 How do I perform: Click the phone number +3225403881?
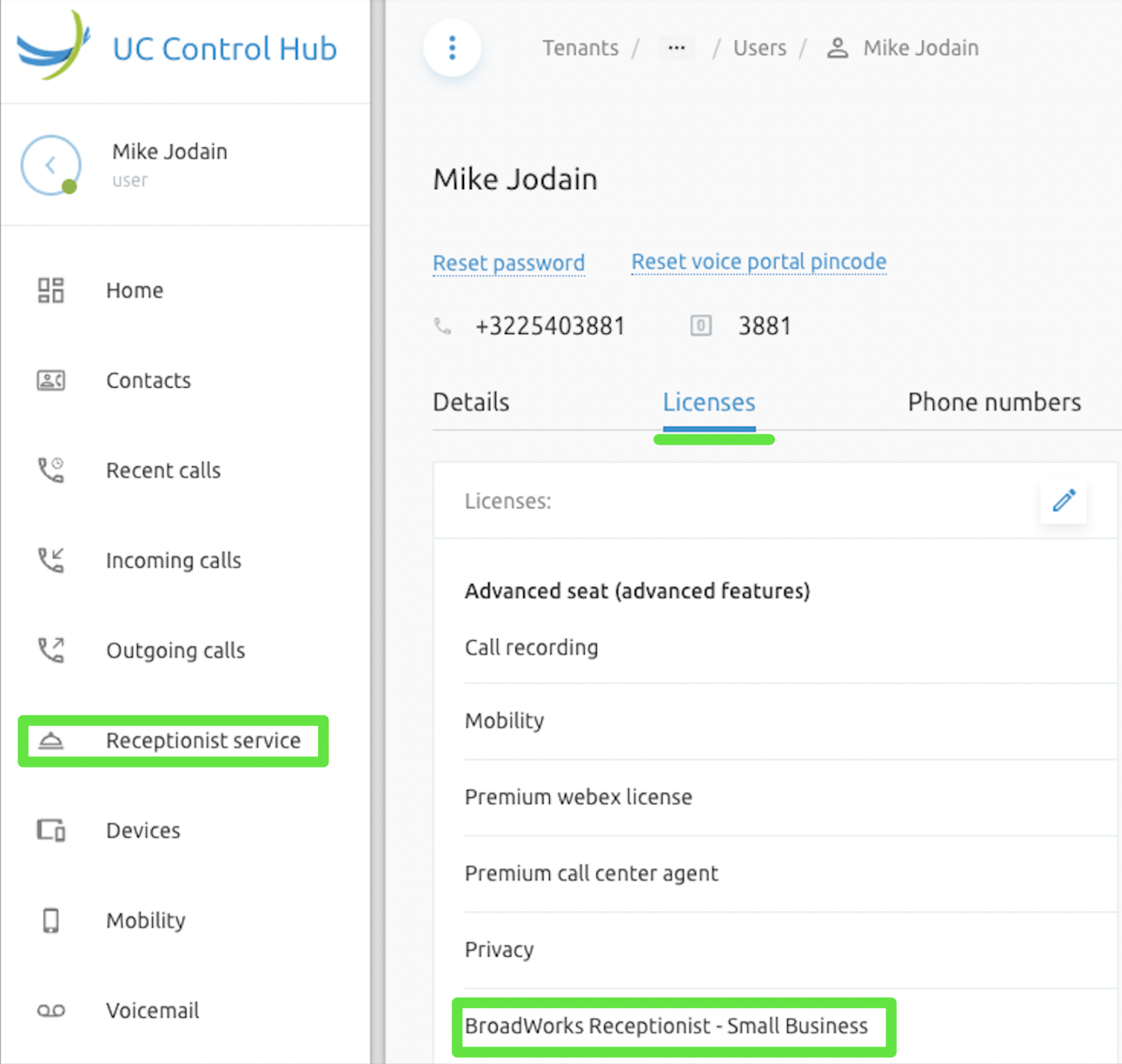point(550,326)
